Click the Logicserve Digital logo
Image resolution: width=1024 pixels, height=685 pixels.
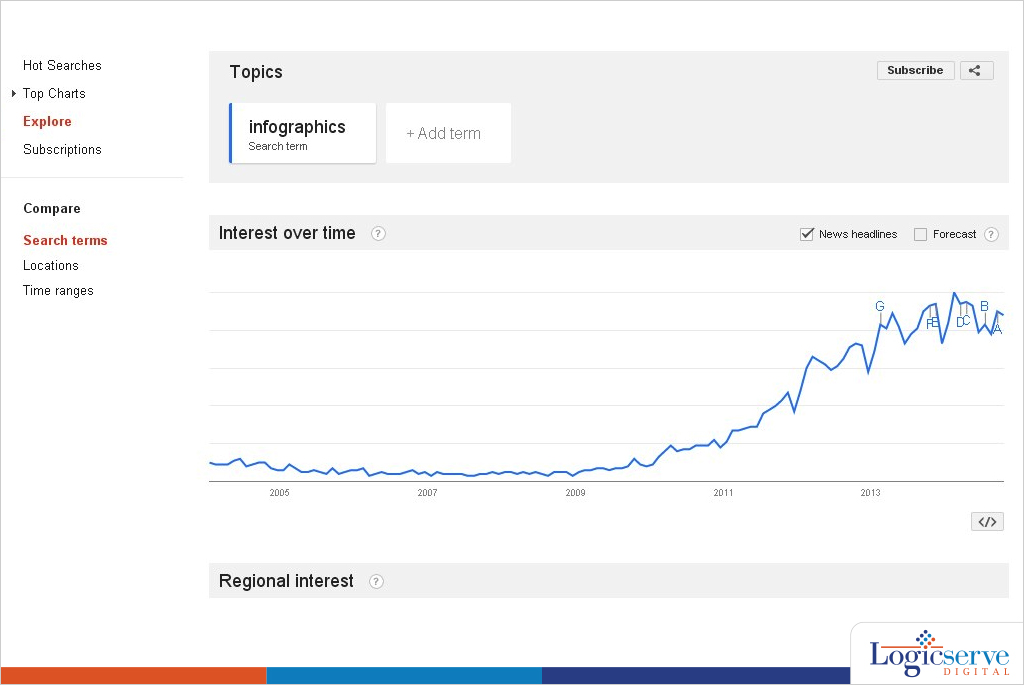pyautogui.click(x=936, y=655)
